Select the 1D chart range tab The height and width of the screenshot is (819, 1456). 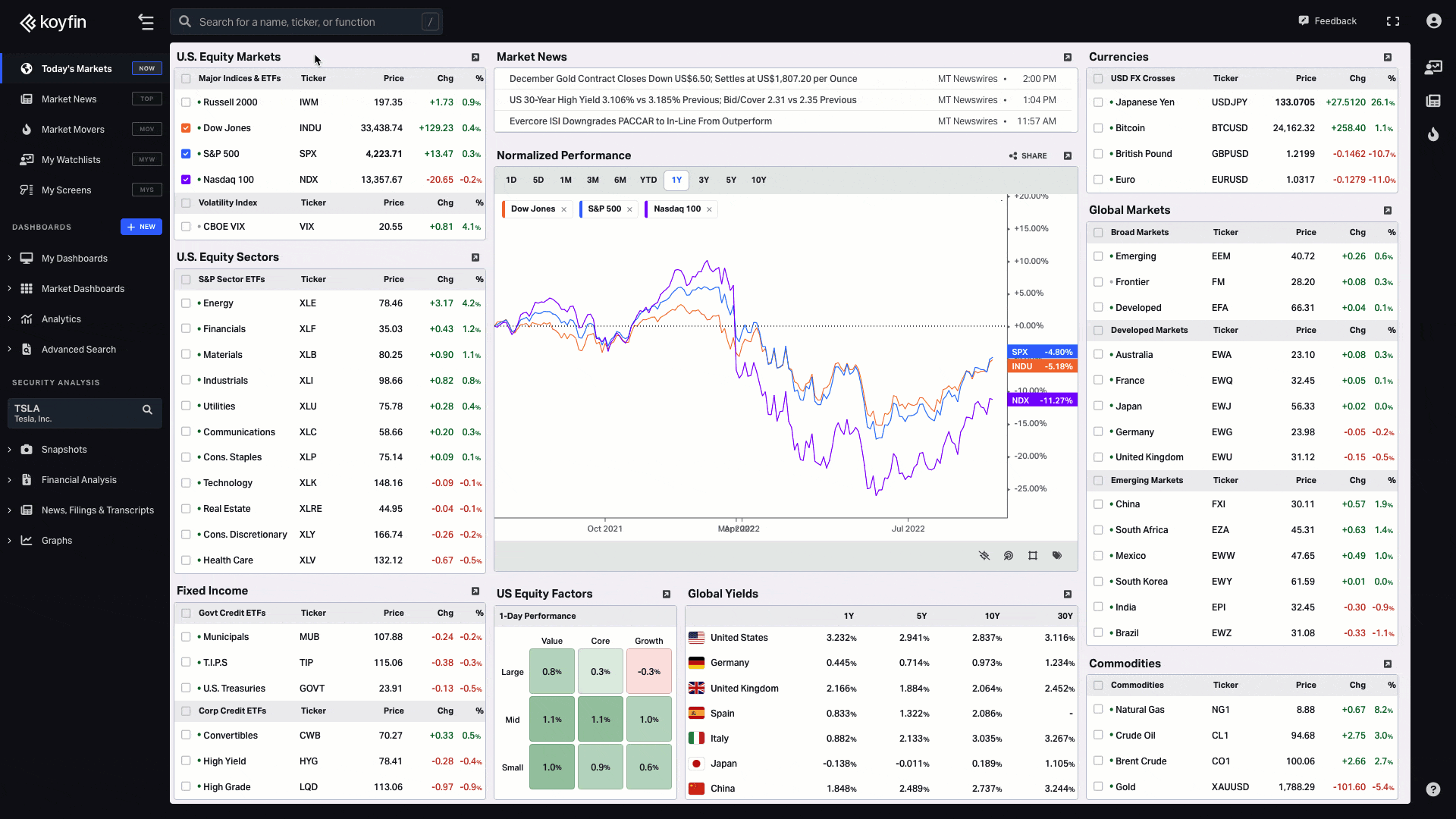511,180
